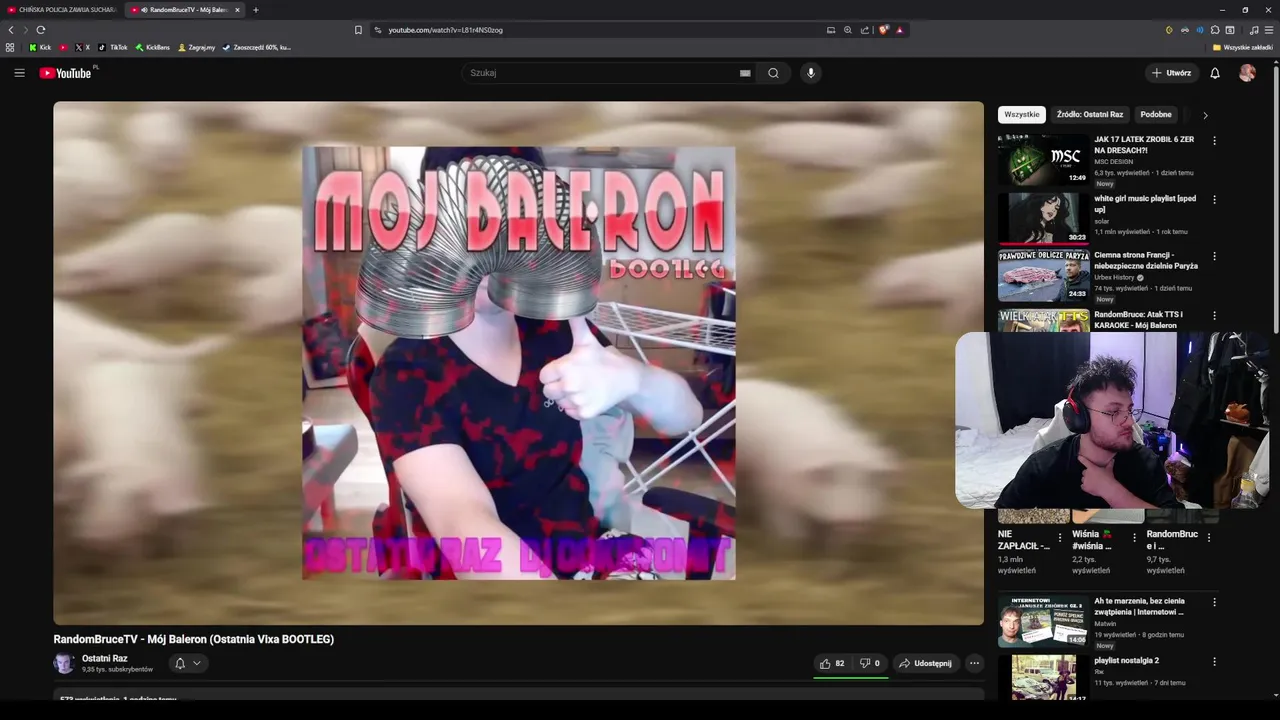Open Wszystkie zakładki bookmarks folder
The height and width of the screenshot is (720, 1280).
click(x=1243, y=47)
